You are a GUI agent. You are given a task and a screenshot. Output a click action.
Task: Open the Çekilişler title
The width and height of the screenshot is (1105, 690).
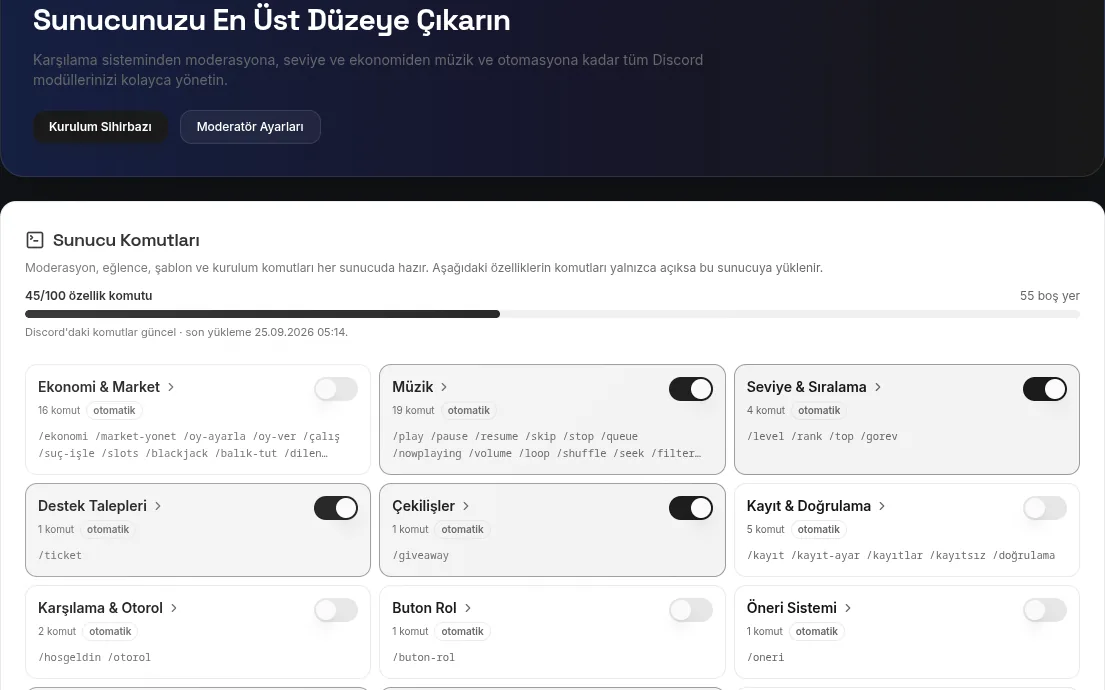(424, 506)
